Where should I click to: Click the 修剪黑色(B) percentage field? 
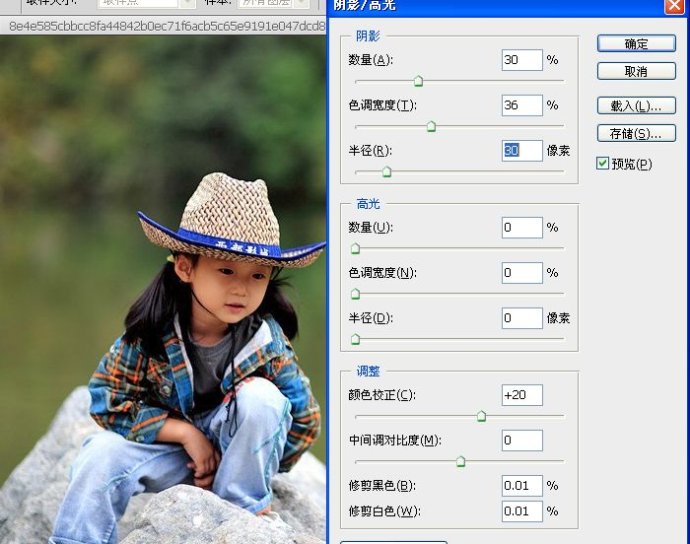coord(522,485)
